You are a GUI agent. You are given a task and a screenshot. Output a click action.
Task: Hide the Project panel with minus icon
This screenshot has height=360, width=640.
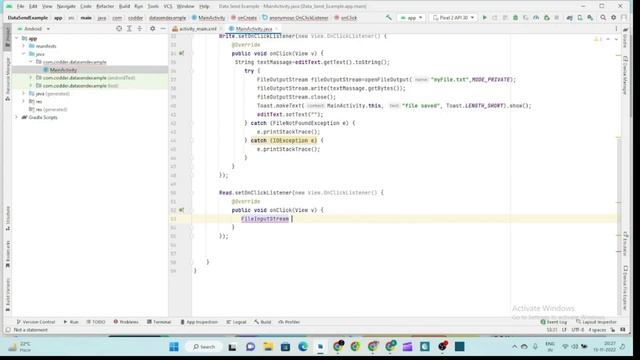coord(163,29)
